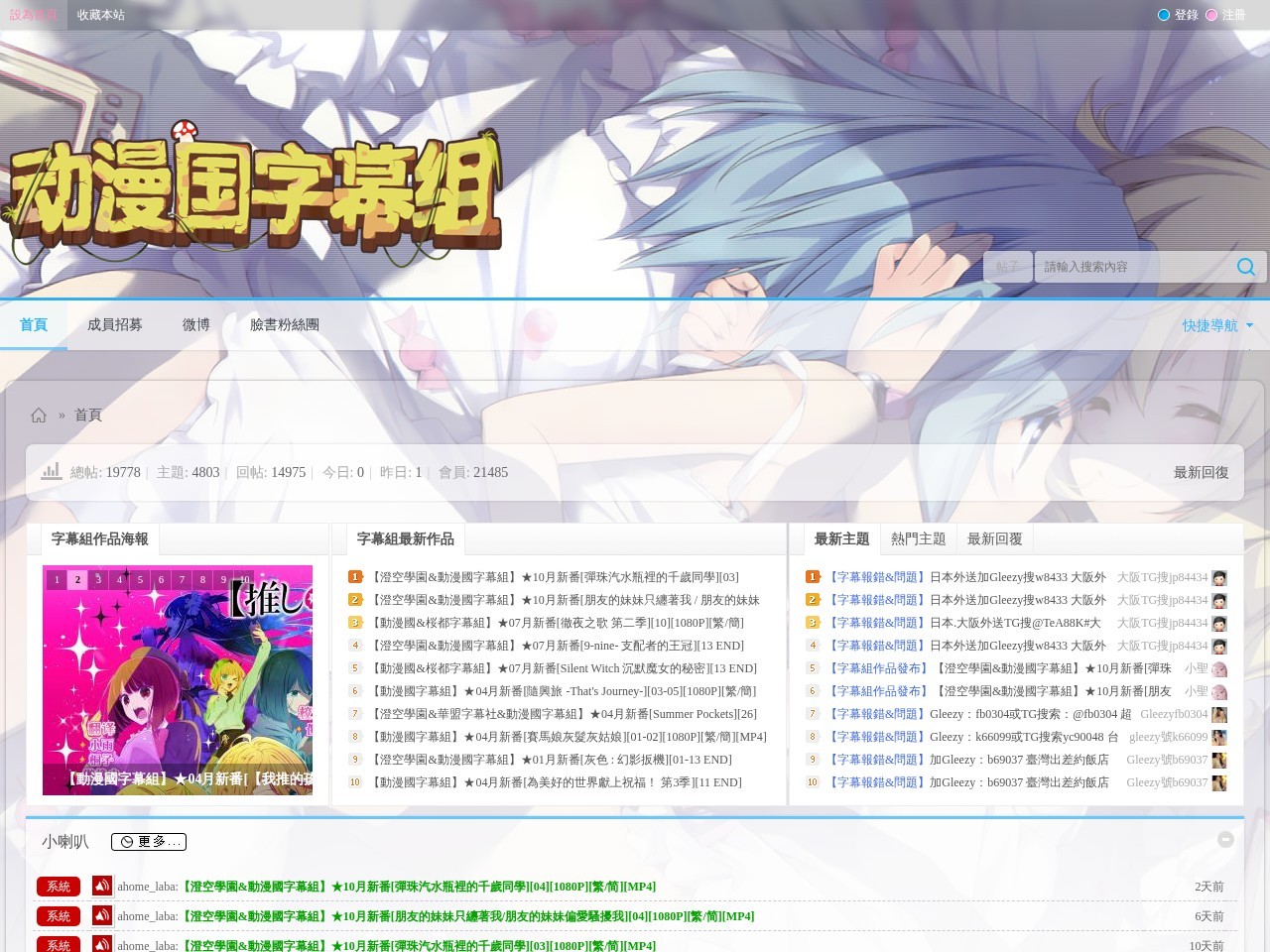Click the home icon in the breadcrumb
Screen dimensions: 1270x952
point(39,416)
